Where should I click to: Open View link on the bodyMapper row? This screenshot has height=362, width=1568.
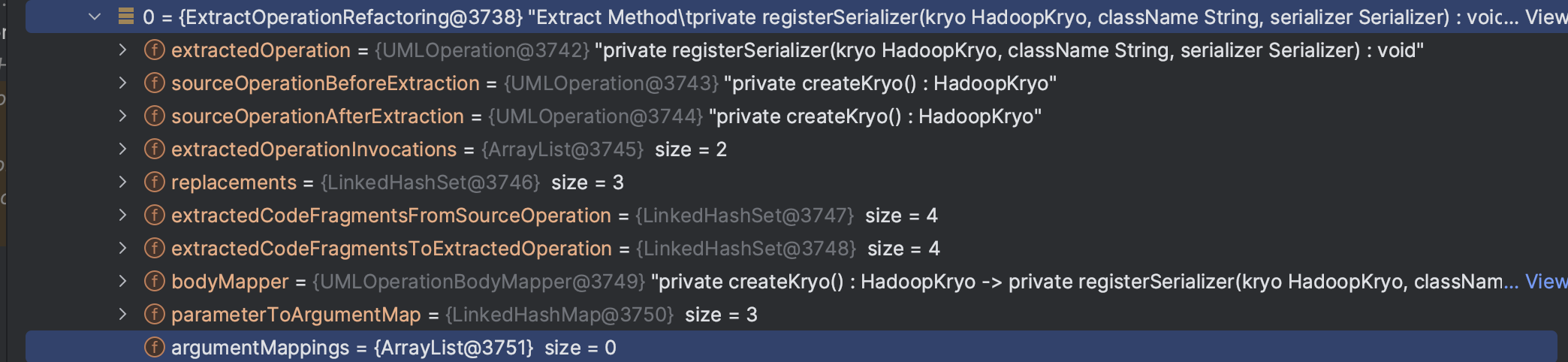[x=1546, y=282]
